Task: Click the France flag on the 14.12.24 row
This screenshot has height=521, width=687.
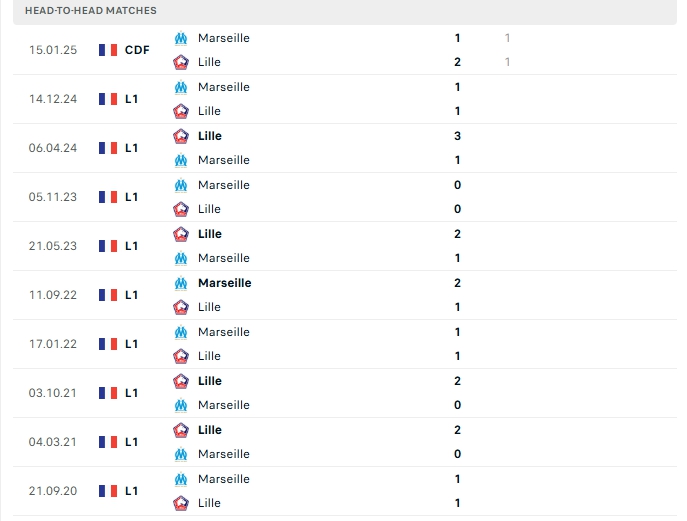Action: 108,99
